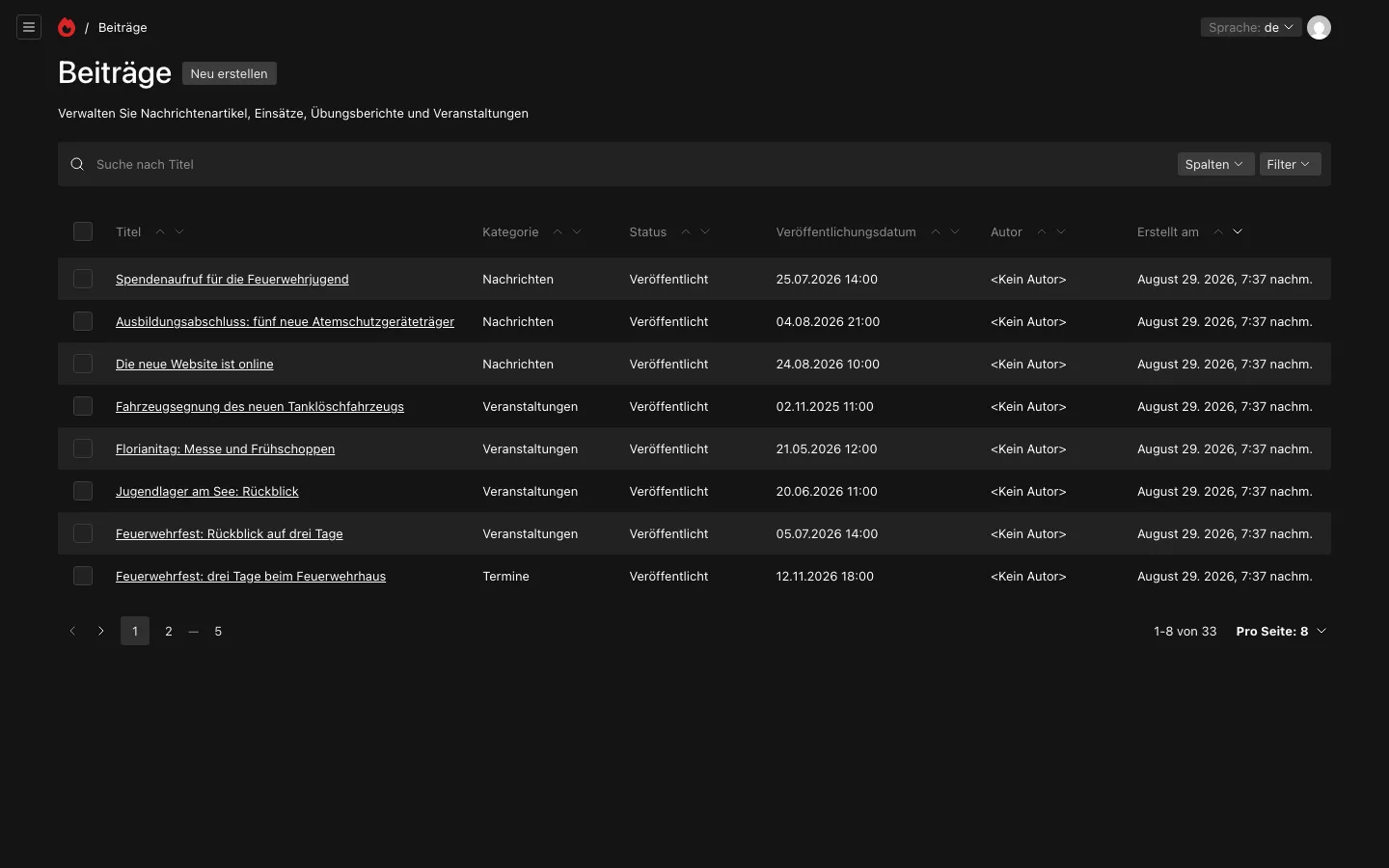Click the red flame logo icon
The width and height of the screenshot is (1389, 868).
(67, 27)
